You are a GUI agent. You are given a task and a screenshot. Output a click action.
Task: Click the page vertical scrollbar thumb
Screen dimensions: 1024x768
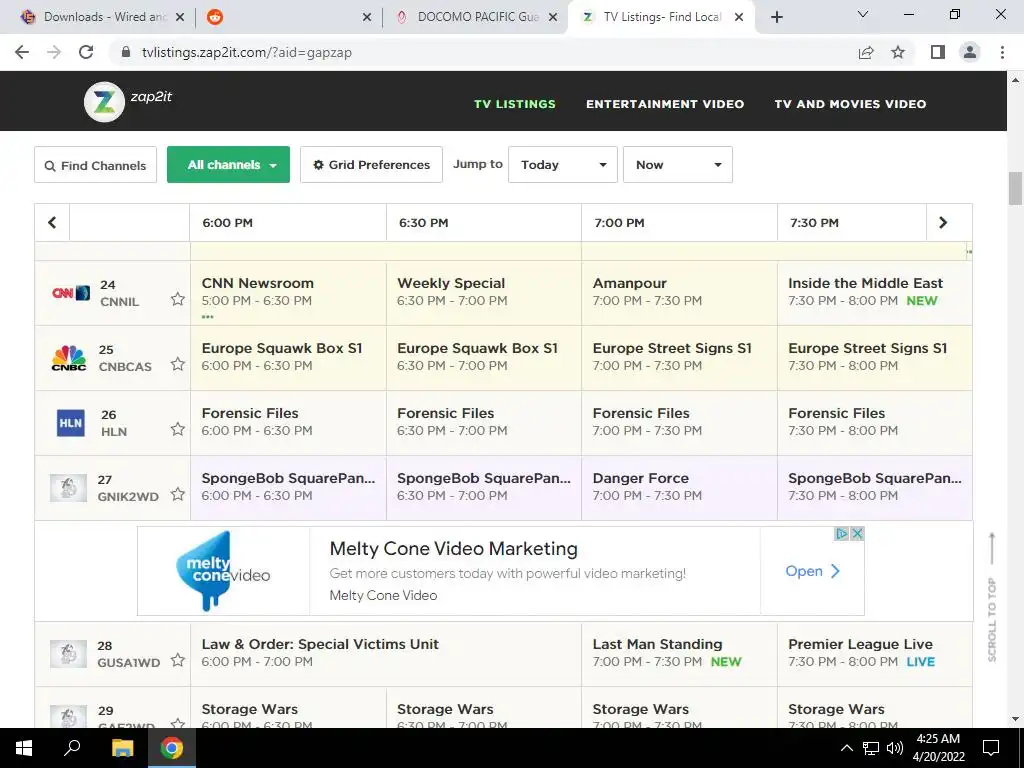tap(1015, 189)
